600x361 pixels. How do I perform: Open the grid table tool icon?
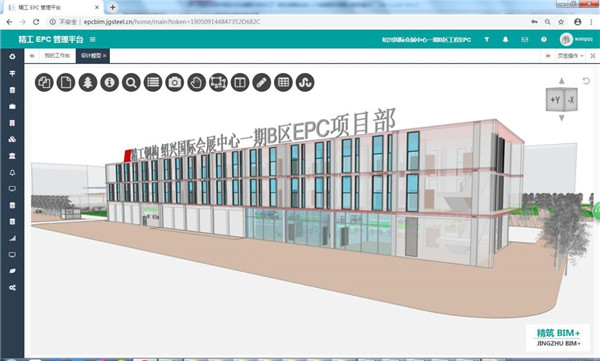[284, 82]
